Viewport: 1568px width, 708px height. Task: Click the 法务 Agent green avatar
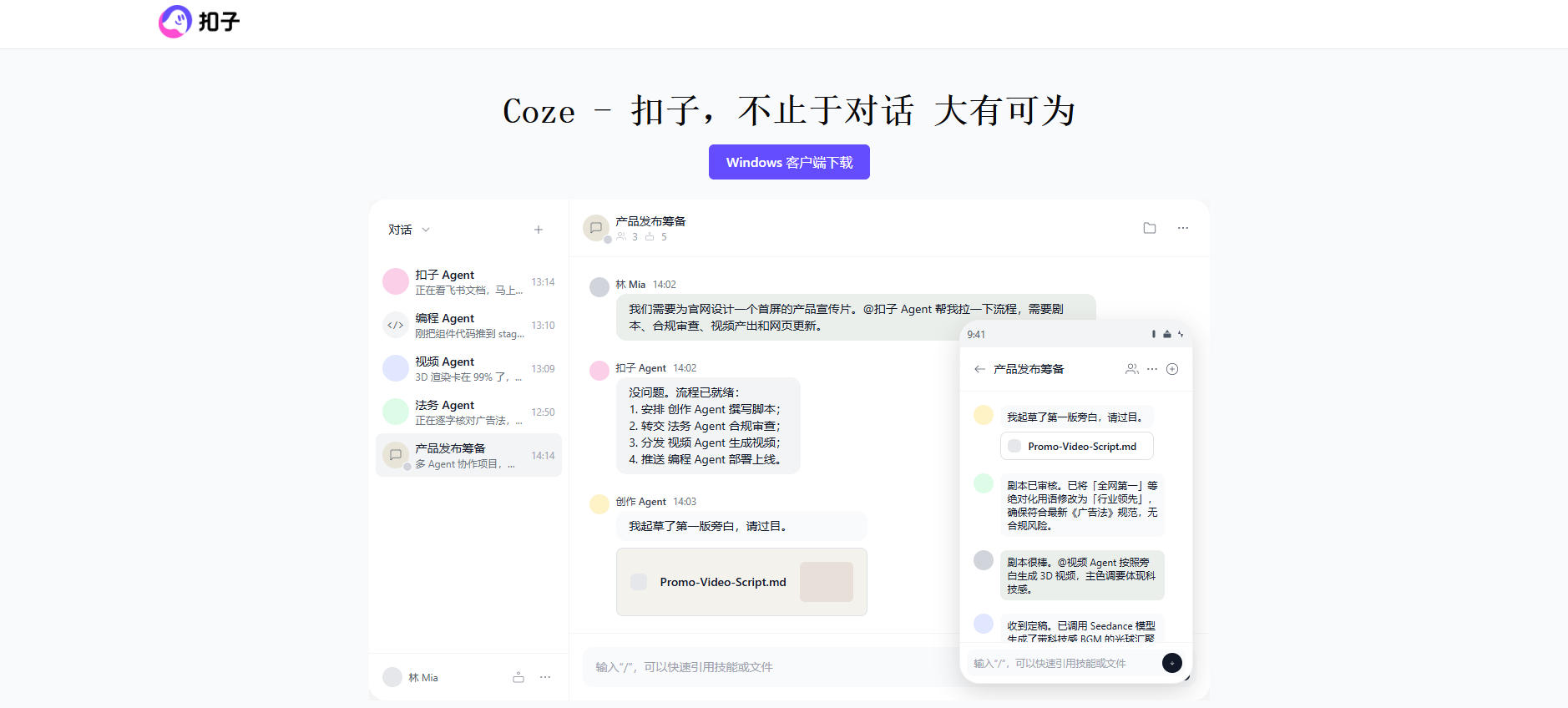point(396,412)
